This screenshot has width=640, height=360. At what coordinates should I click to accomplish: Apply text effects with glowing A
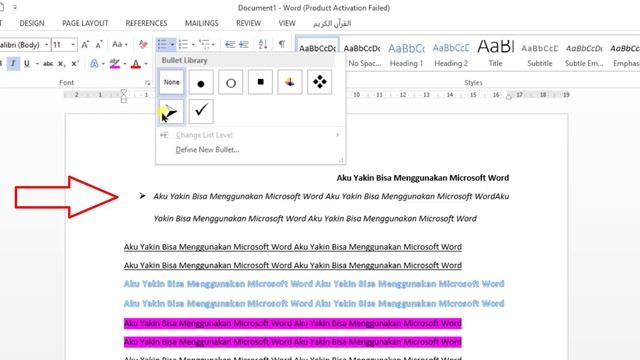point(94,64)
